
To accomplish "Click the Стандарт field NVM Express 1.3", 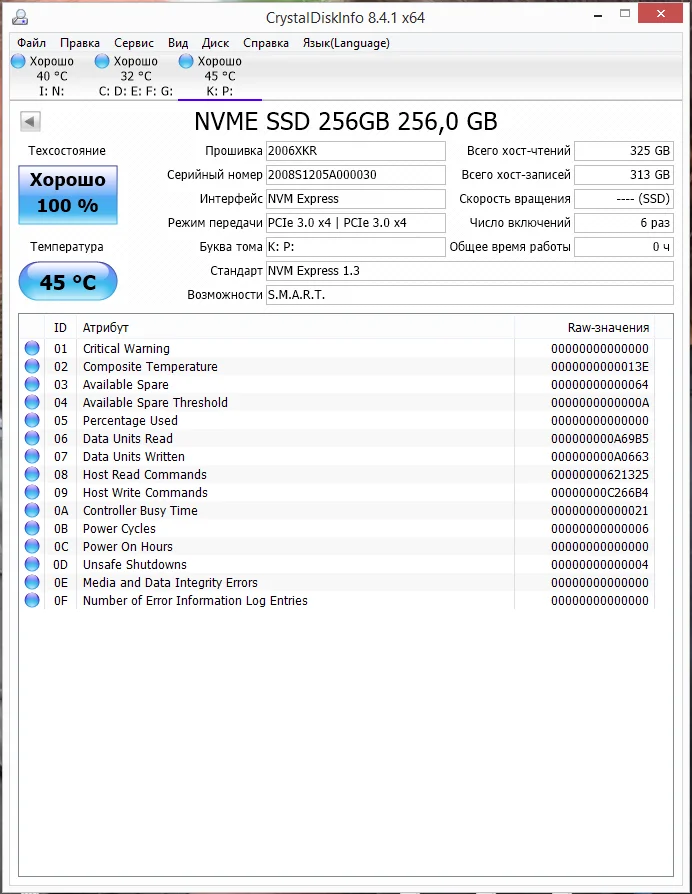I will point(470,271).
